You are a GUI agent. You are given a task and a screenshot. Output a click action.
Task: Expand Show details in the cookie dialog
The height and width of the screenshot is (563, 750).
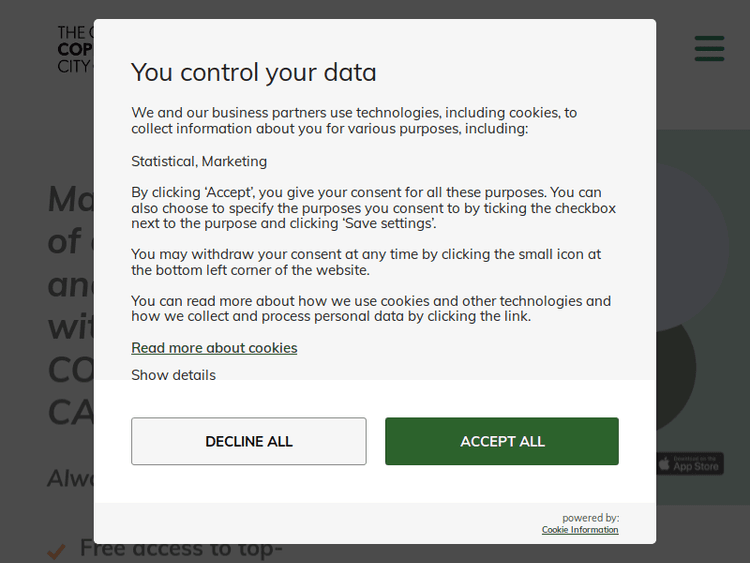pos(173,375)
